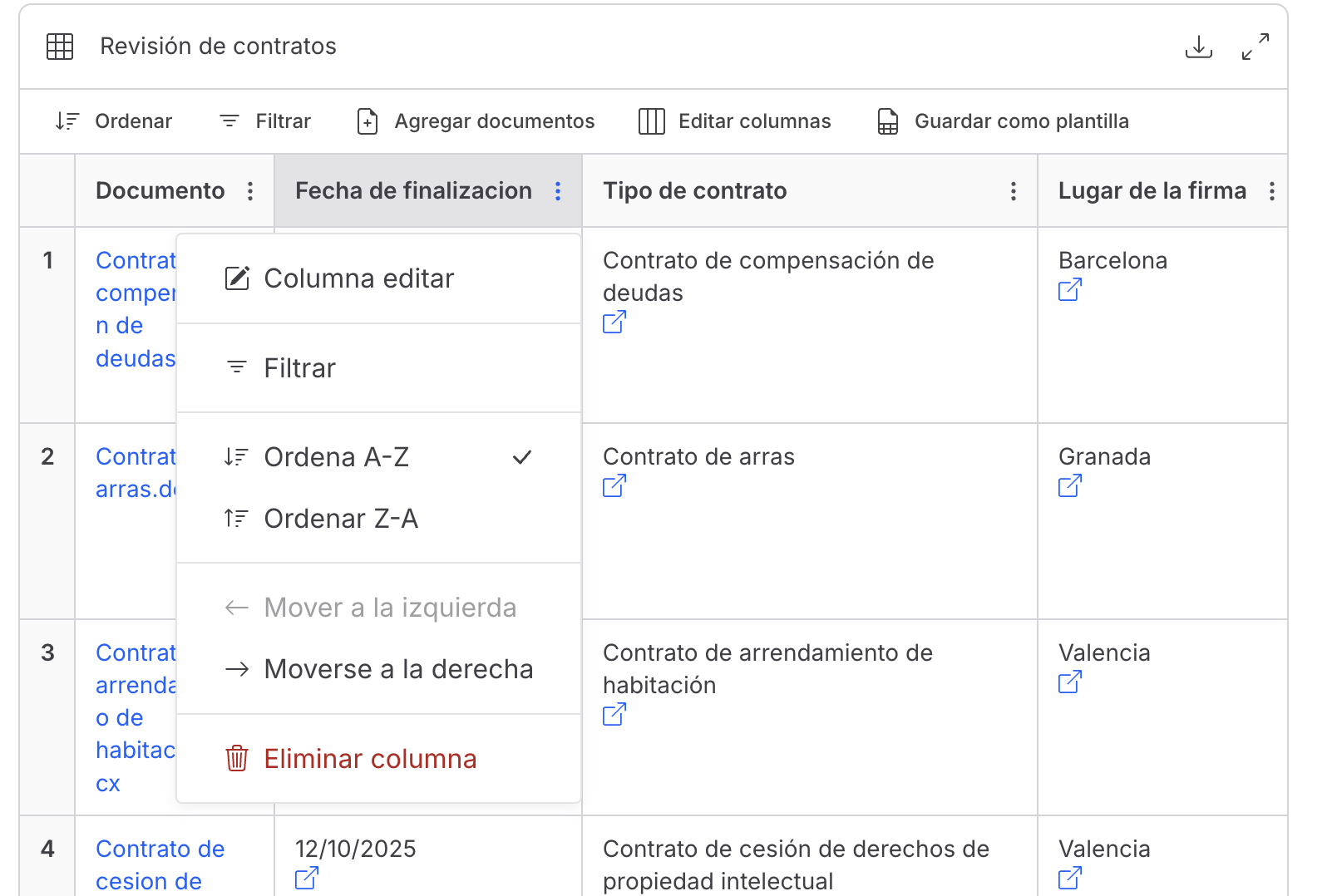The image size is (1332, 896).
Task: Open link icon under Contrato de arrendamiento
Action: coord(614,715)
